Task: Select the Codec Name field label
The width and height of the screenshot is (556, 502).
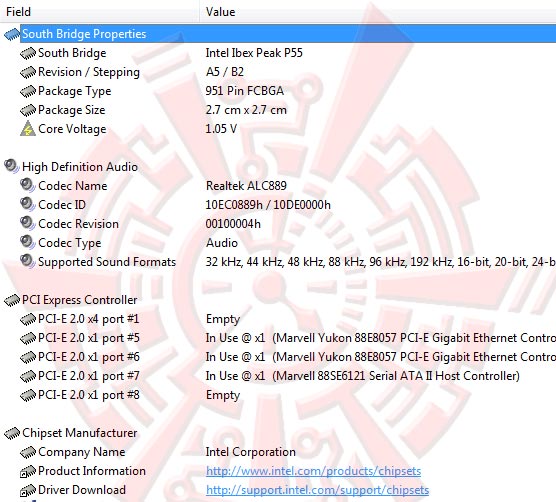Action: pyautogui.click(x=73, y=186)
